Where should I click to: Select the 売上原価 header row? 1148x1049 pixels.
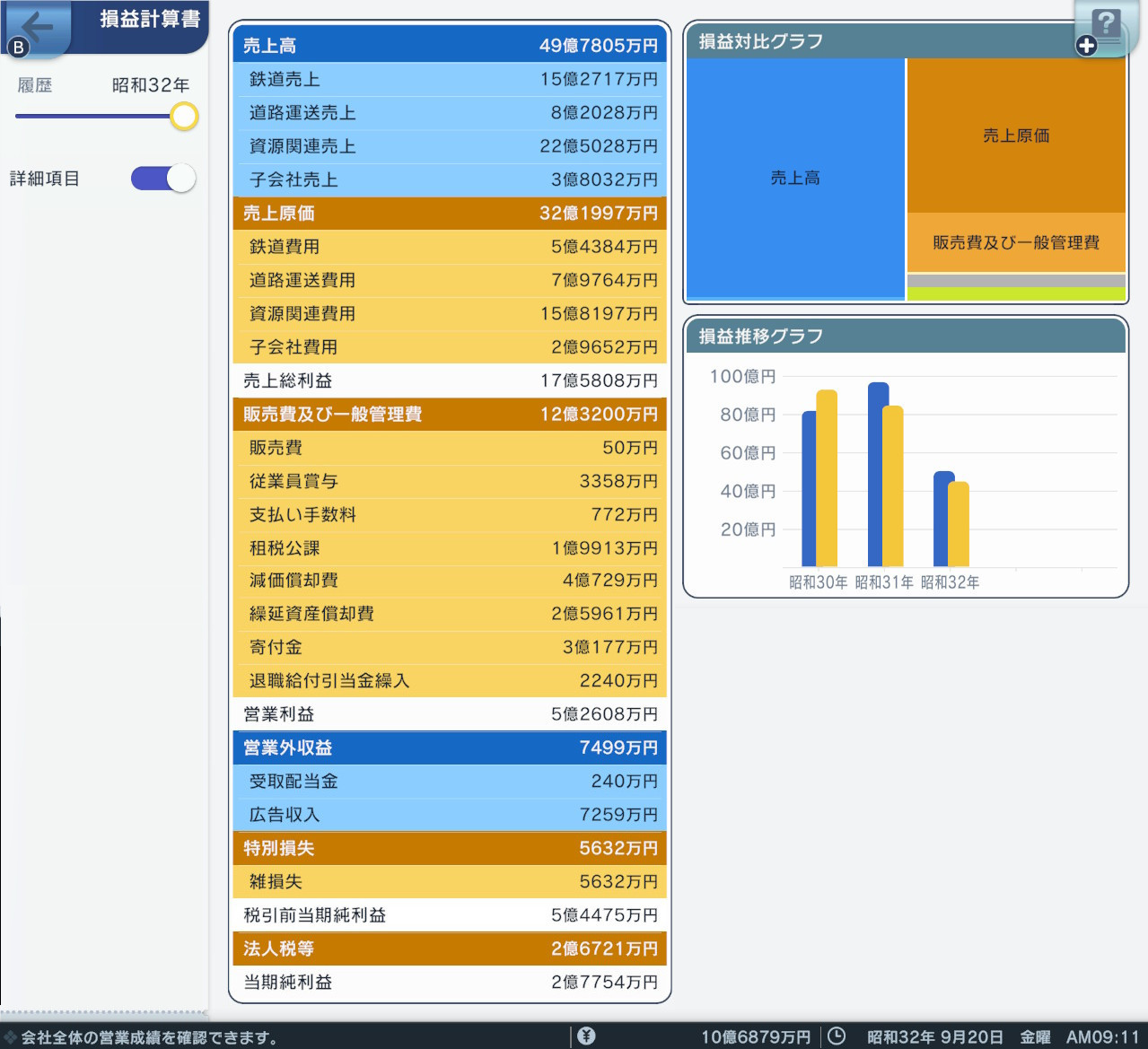(450, 213)
